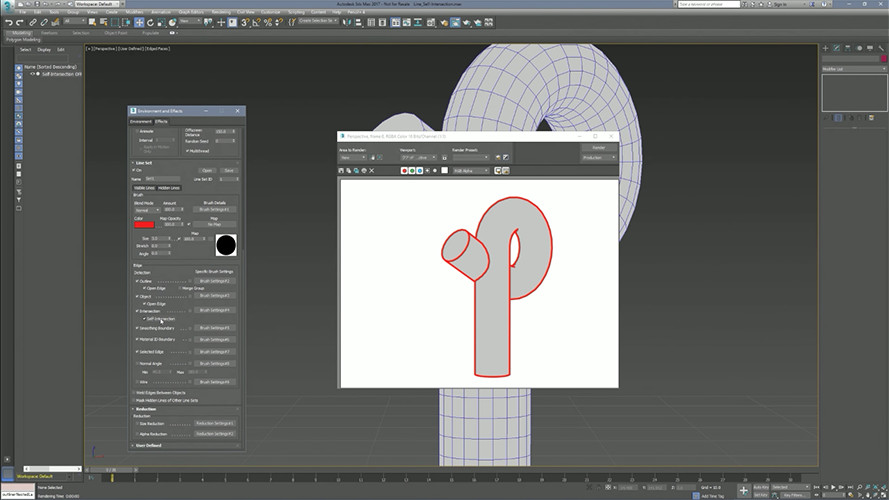Click the Line Set Name input field
Viewport: 889px width, 500px height.
(163, 179)
